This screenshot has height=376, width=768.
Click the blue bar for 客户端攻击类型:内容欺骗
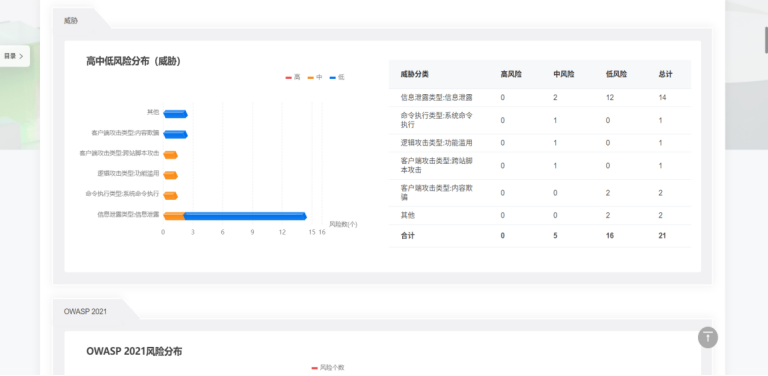point(175,134)
